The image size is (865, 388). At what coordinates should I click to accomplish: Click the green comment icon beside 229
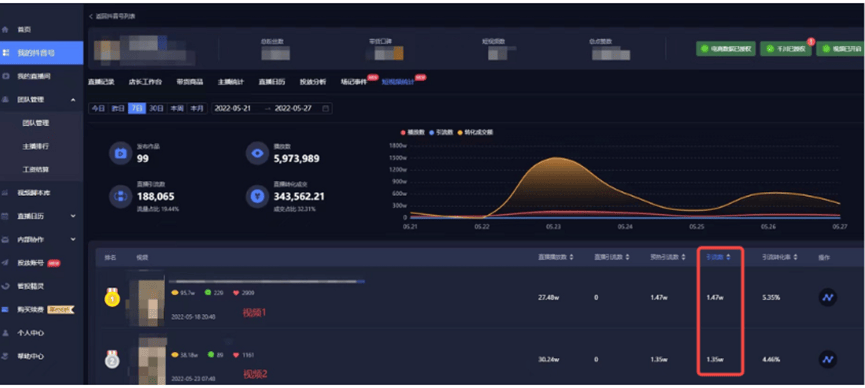[x=208, y=293]
